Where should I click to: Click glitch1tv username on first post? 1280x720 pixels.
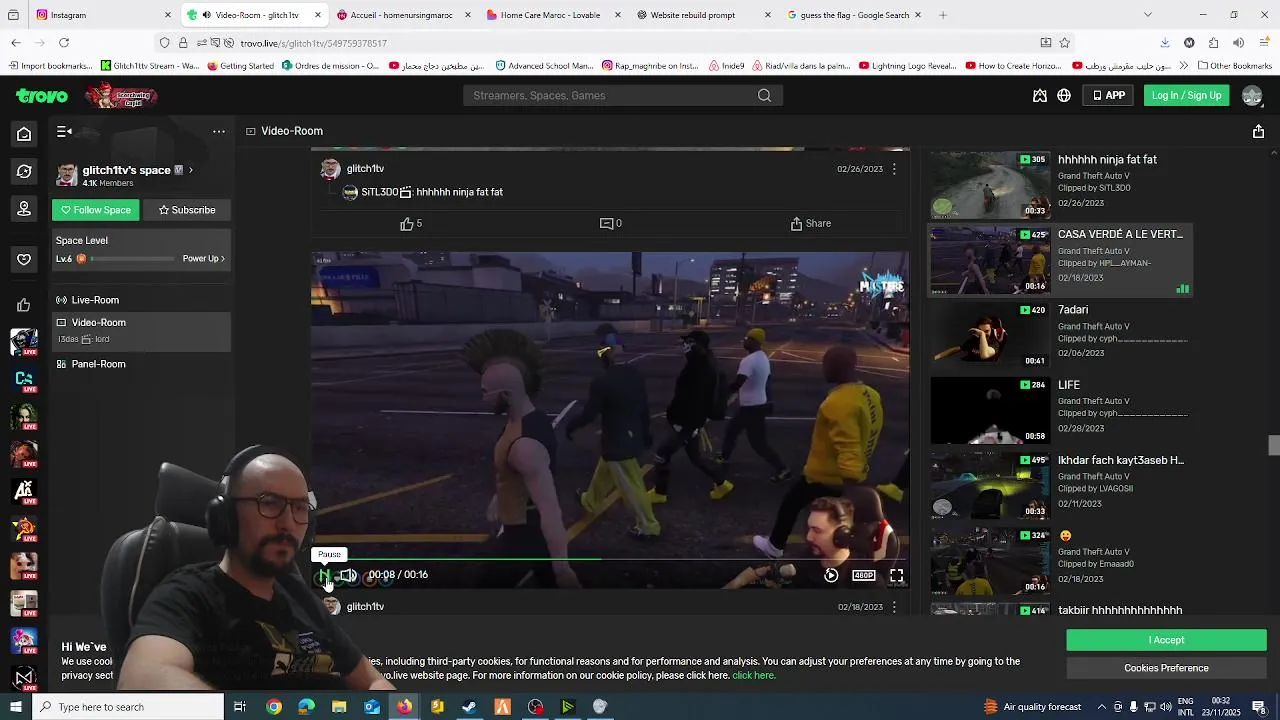365,169
